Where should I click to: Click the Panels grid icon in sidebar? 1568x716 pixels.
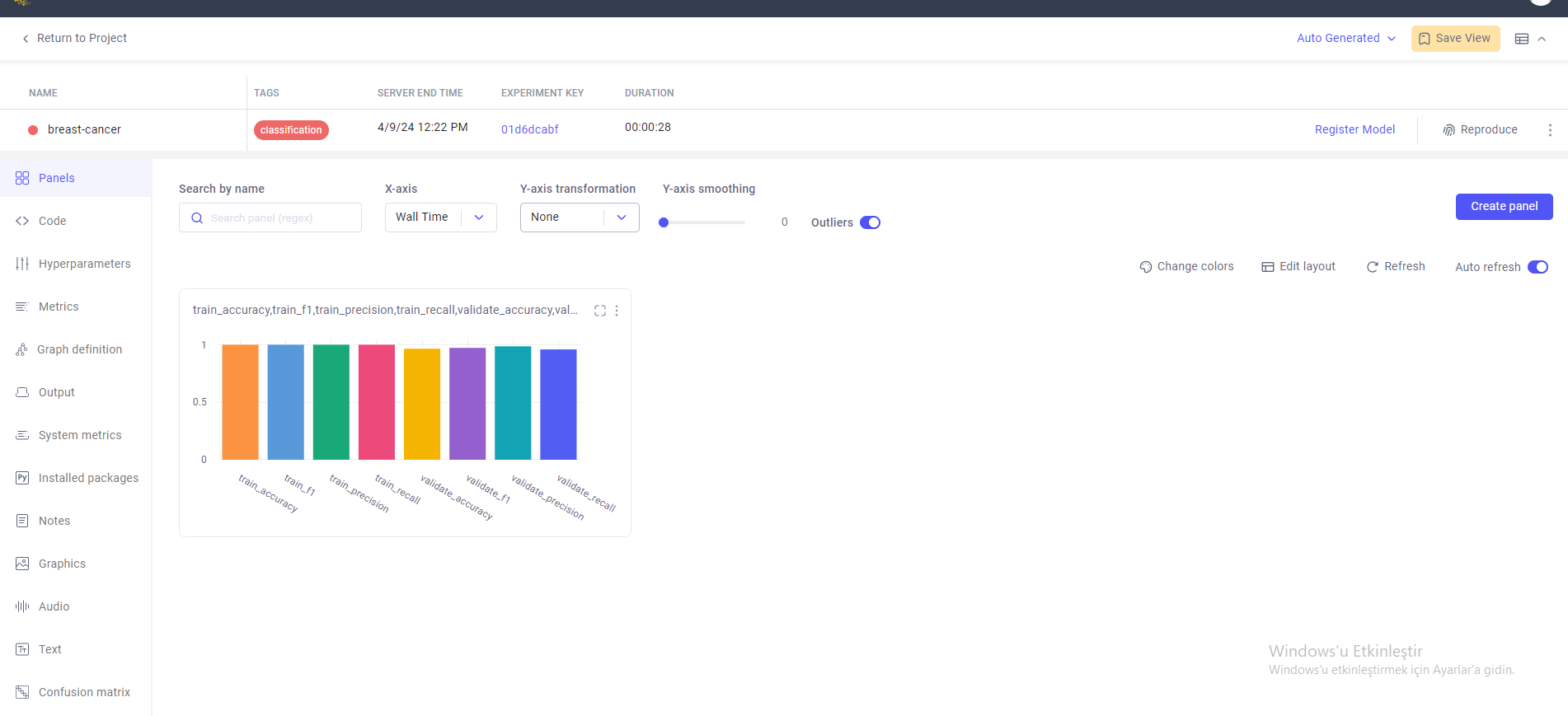(22, 178)
